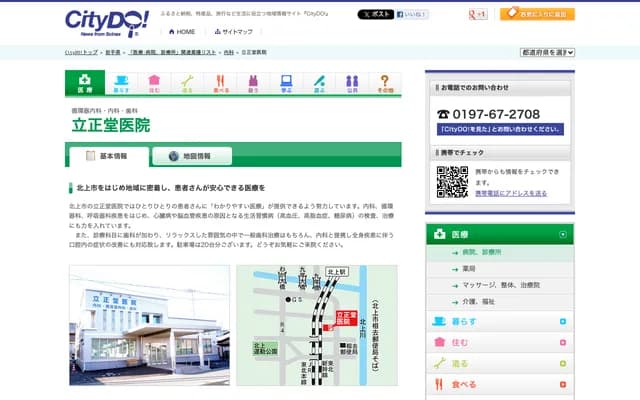
Task: Click the blue 「CityDO!を見た」 inquiry banner
Action: (500, 129)
